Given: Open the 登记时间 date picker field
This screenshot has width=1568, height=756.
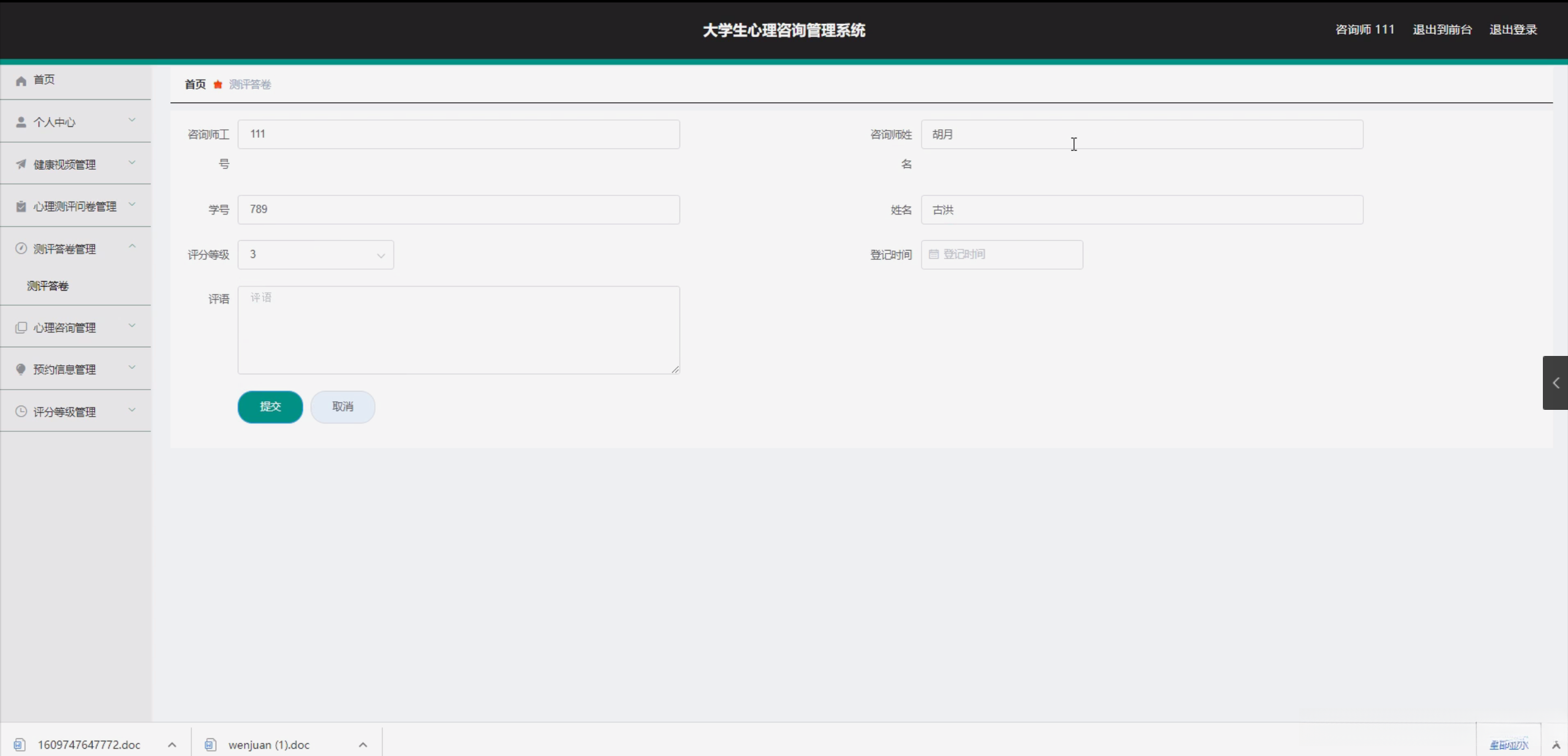Looking at the screenshot, I should pos(1002,255).
